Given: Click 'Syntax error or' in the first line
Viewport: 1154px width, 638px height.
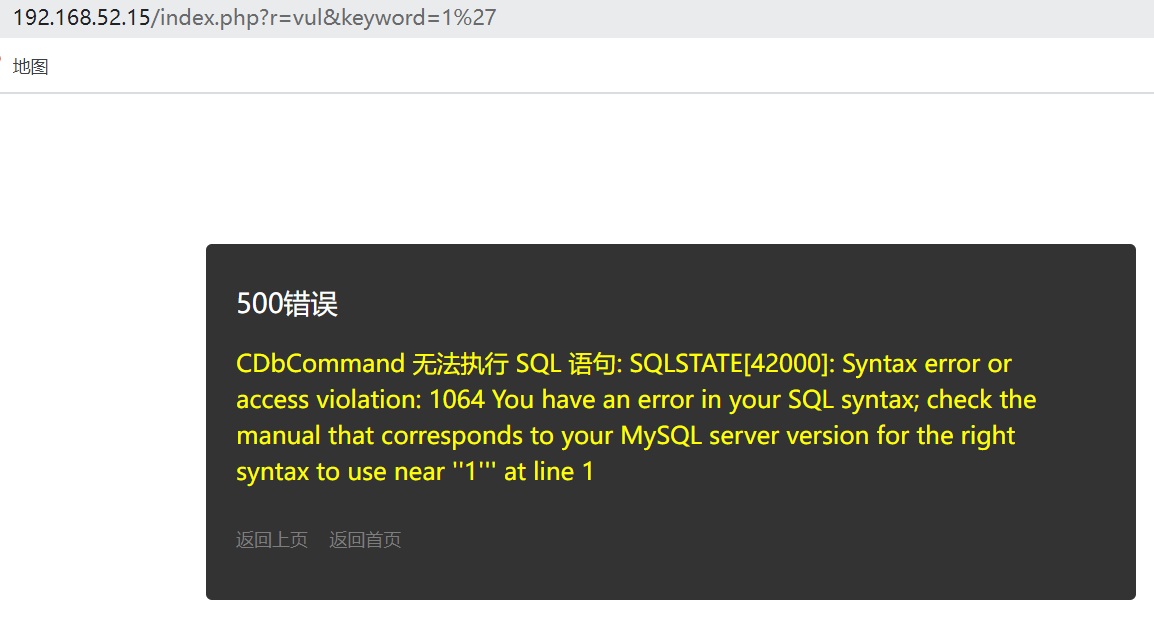Looking at the screenshot, I should pyautogui.click(x=927, y=364).
